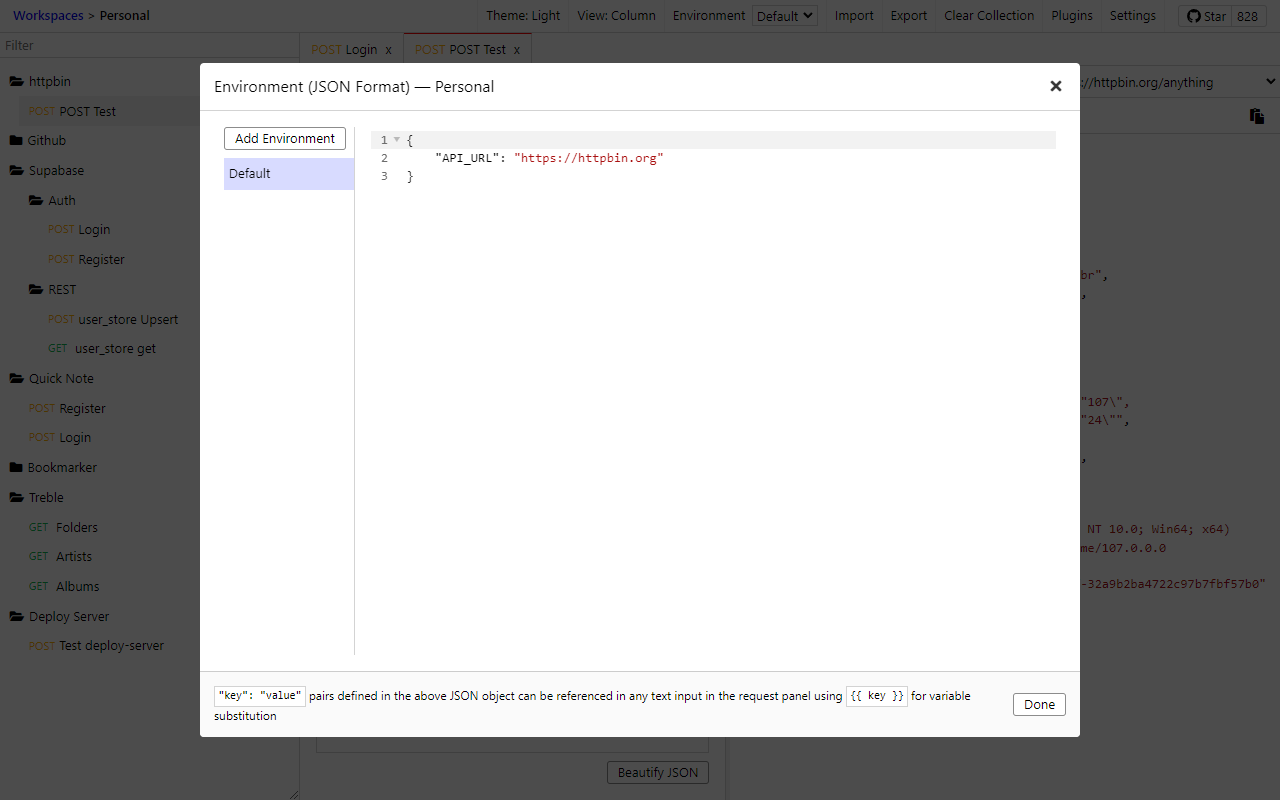Collapse the httpbin folder icon
This screenshot has height=800, width=1280.
coord(16,82)
